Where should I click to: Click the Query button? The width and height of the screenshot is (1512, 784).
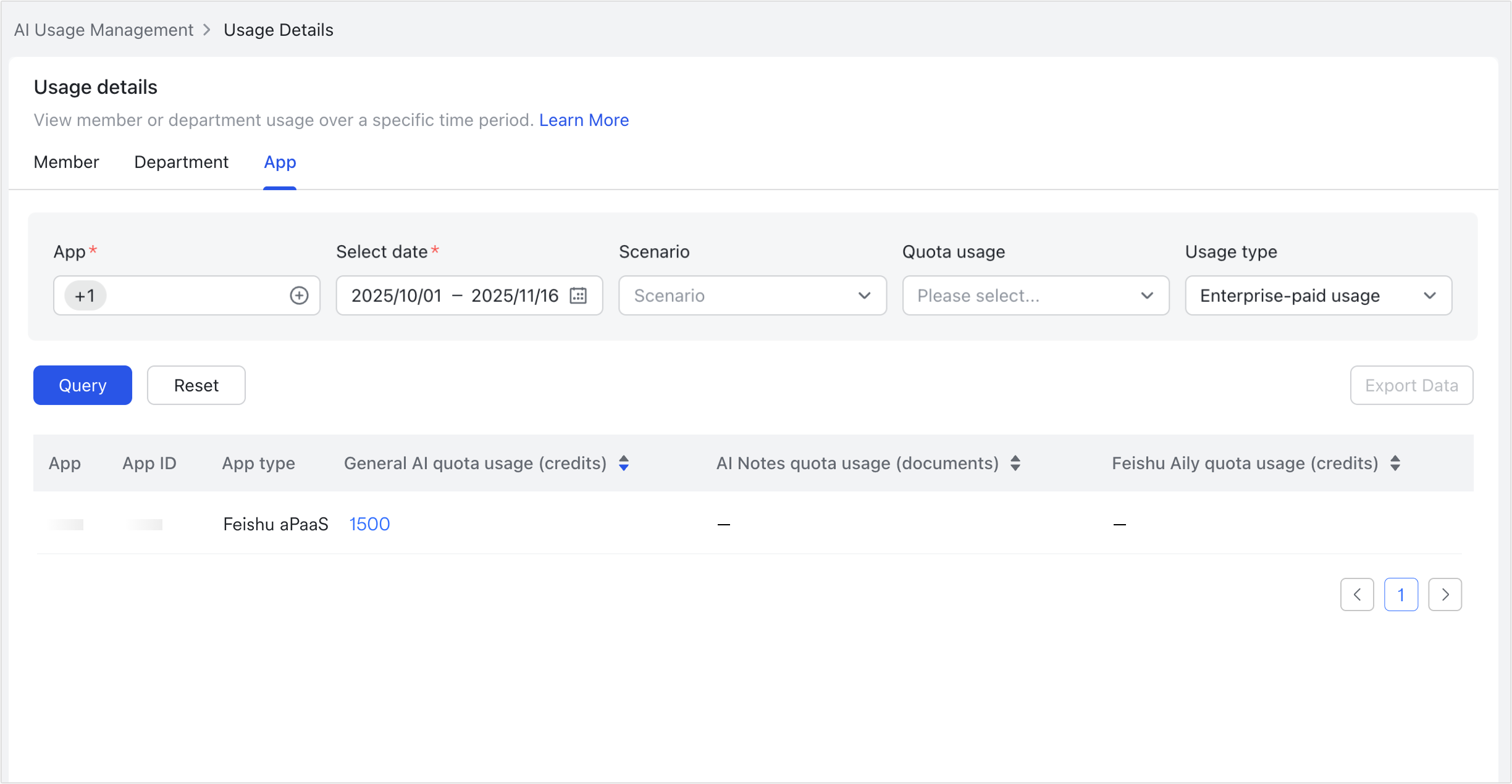[x=83, y=385]
